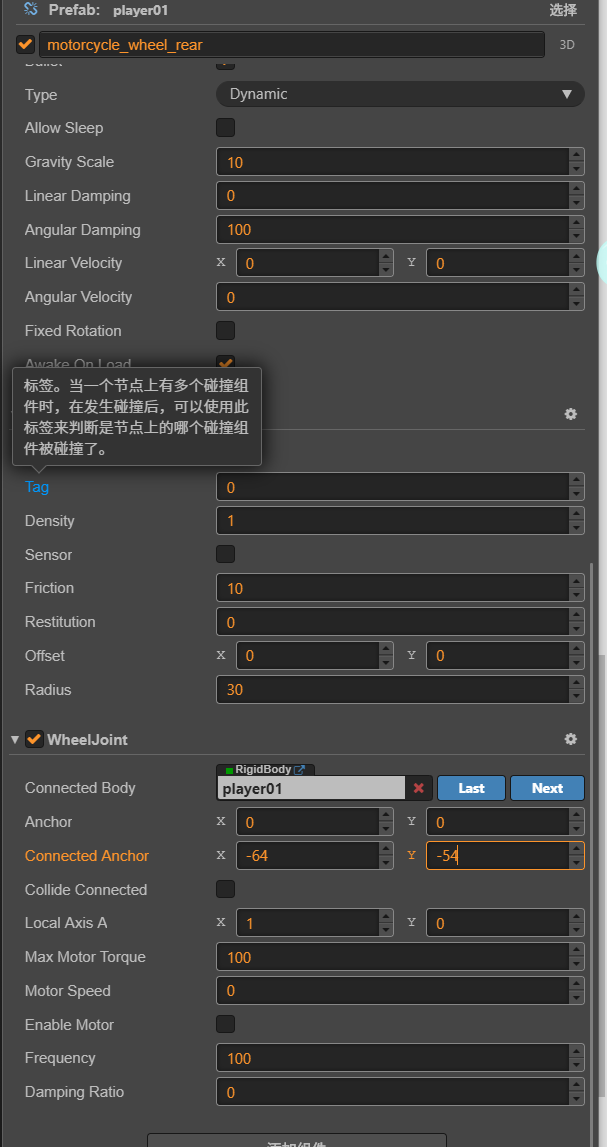Open the Type dropdown set to Dynamic
The width and height of the screenshot is (607, 1147).
(400, 94)
